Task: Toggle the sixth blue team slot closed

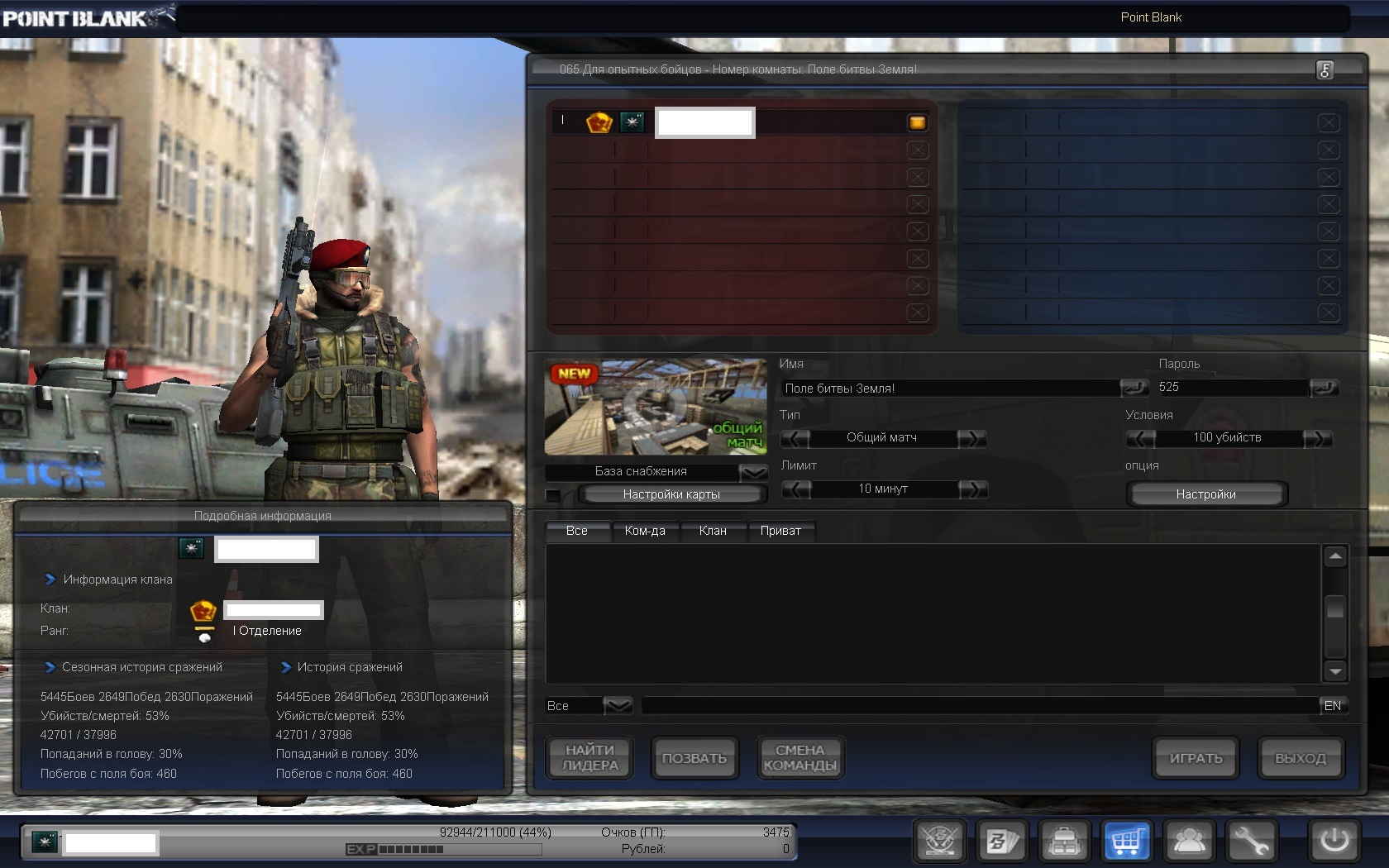Action: pyautogui.click(x=1328, y=259)
